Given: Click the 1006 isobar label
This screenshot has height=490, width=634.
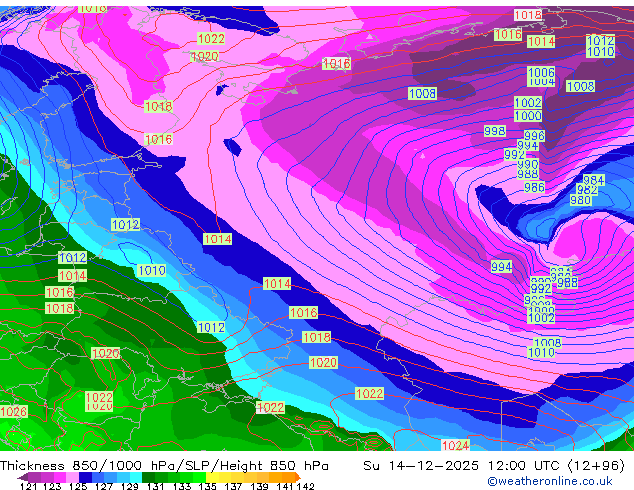Looking at the screenshot, I should coord(541,72).
